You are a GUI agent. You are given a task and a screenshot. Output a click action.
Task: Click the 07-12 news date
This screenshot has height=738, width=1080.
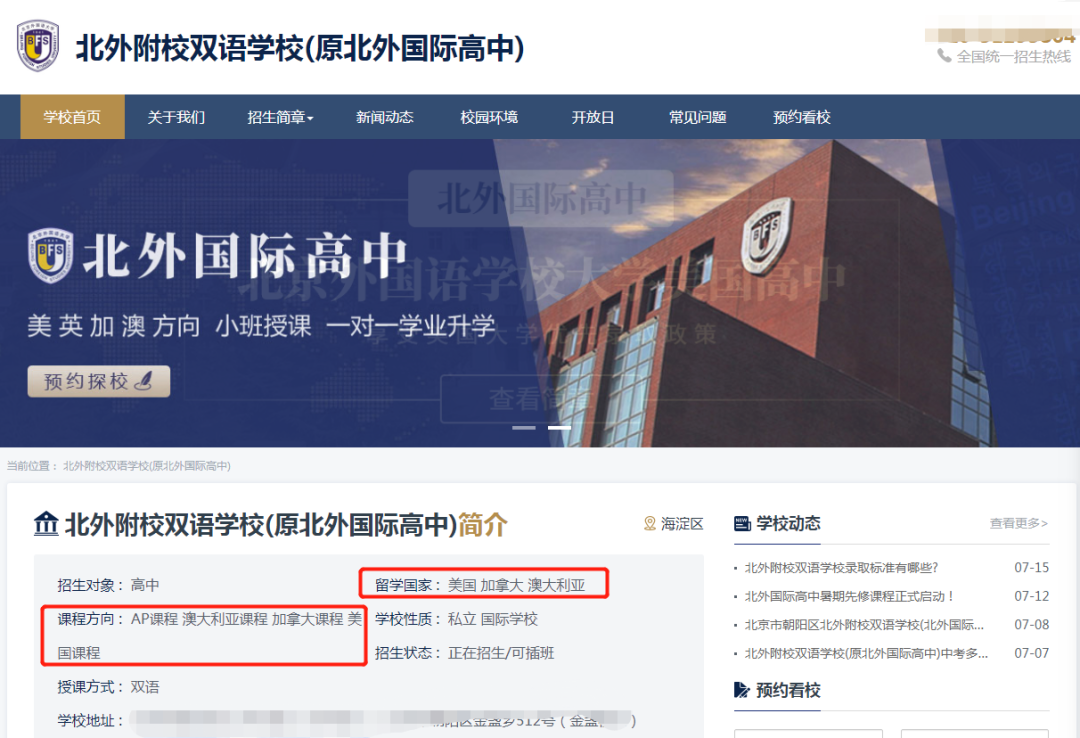pyautogui.click(x=1031, y=596)
